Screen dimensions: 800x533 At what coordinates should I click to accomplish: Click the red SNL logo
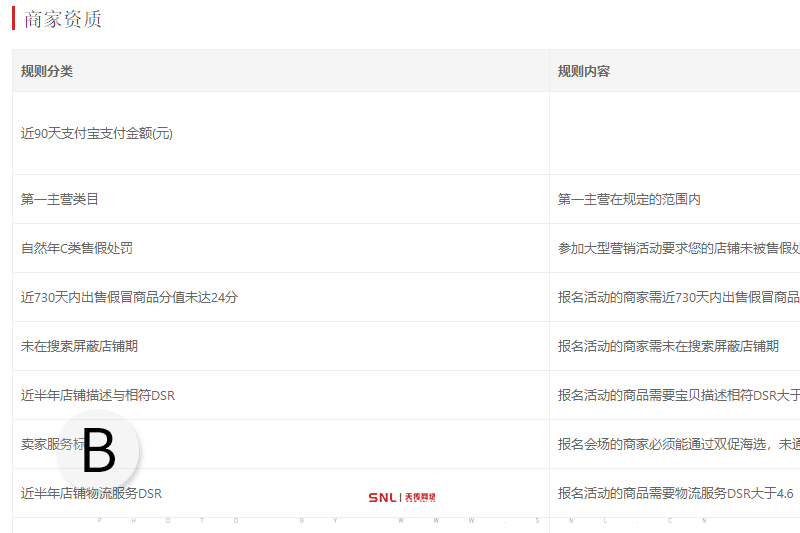(x=401, y=497)
